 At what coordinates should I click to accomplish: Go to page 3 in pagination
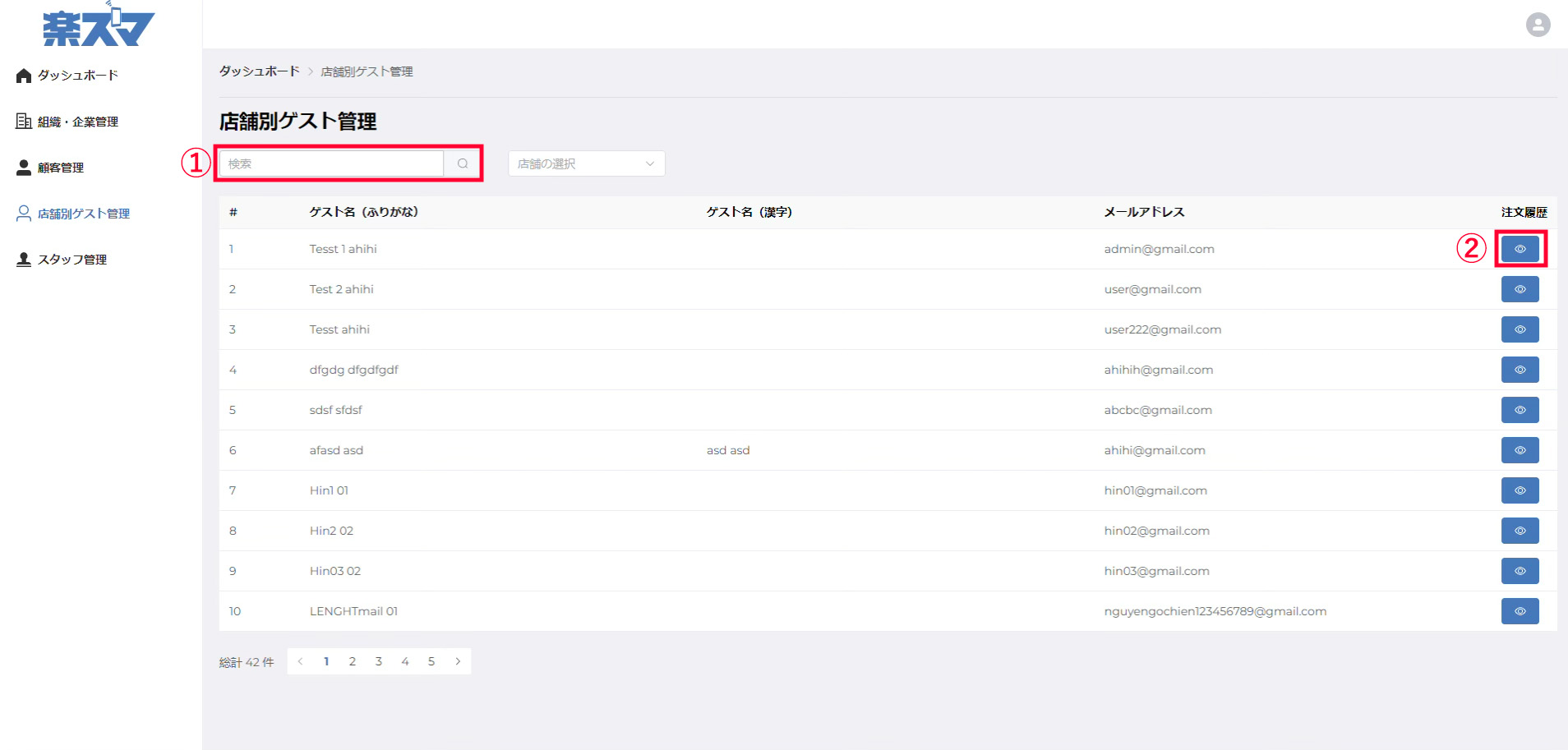pyautogui.click(x=379, y=661)
